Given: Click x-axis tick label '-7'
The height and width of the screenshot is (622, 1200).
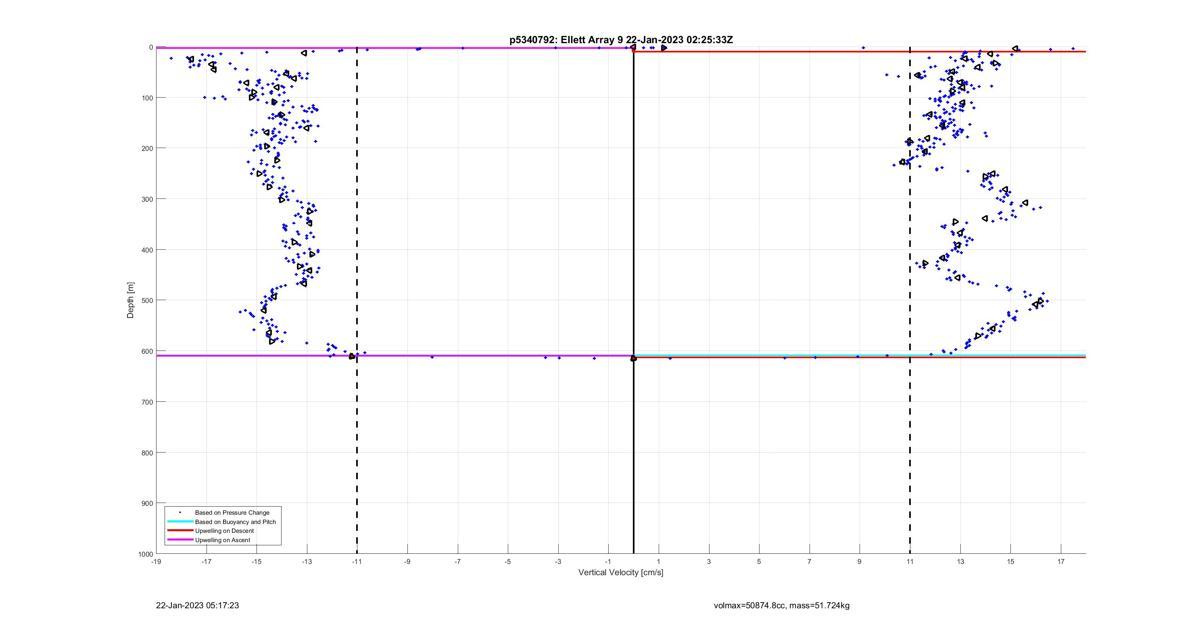Looking at the screenshot, I should 457,561.
